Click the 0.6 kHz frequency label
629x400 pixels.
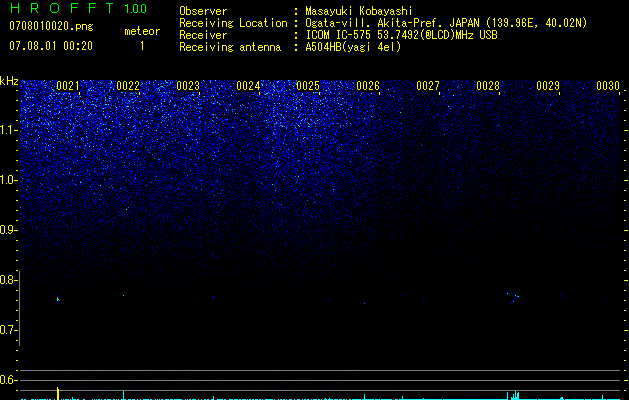coord(9,380)
